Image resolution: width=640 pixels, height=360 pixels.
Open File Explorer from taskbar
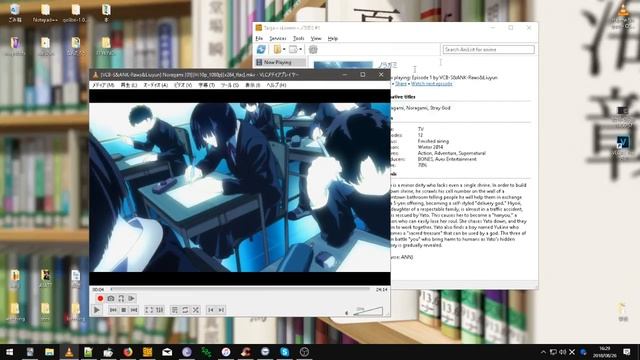(49, 352)
